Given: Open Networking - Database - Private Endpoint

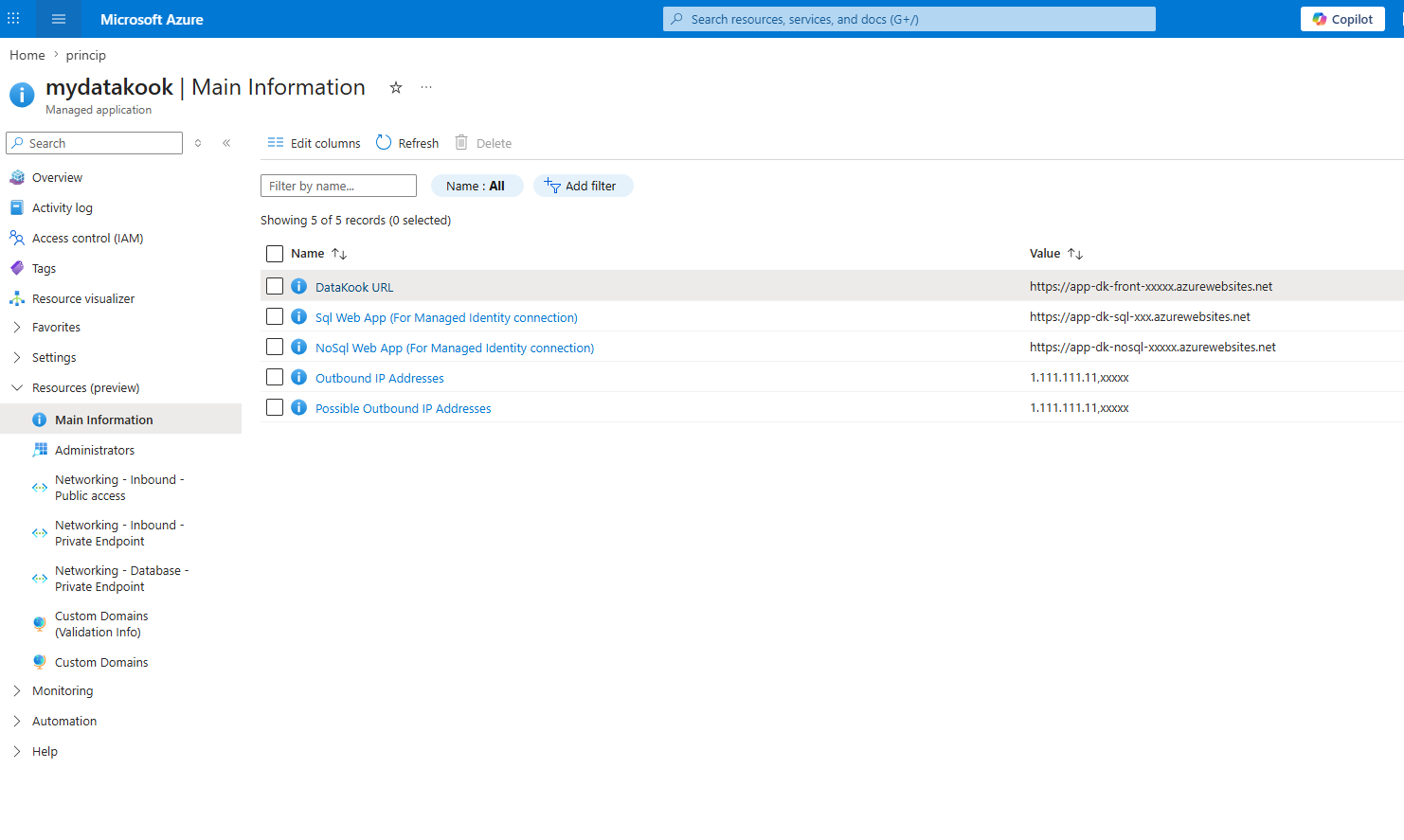Looking at the screenshot, I should 121,579.
